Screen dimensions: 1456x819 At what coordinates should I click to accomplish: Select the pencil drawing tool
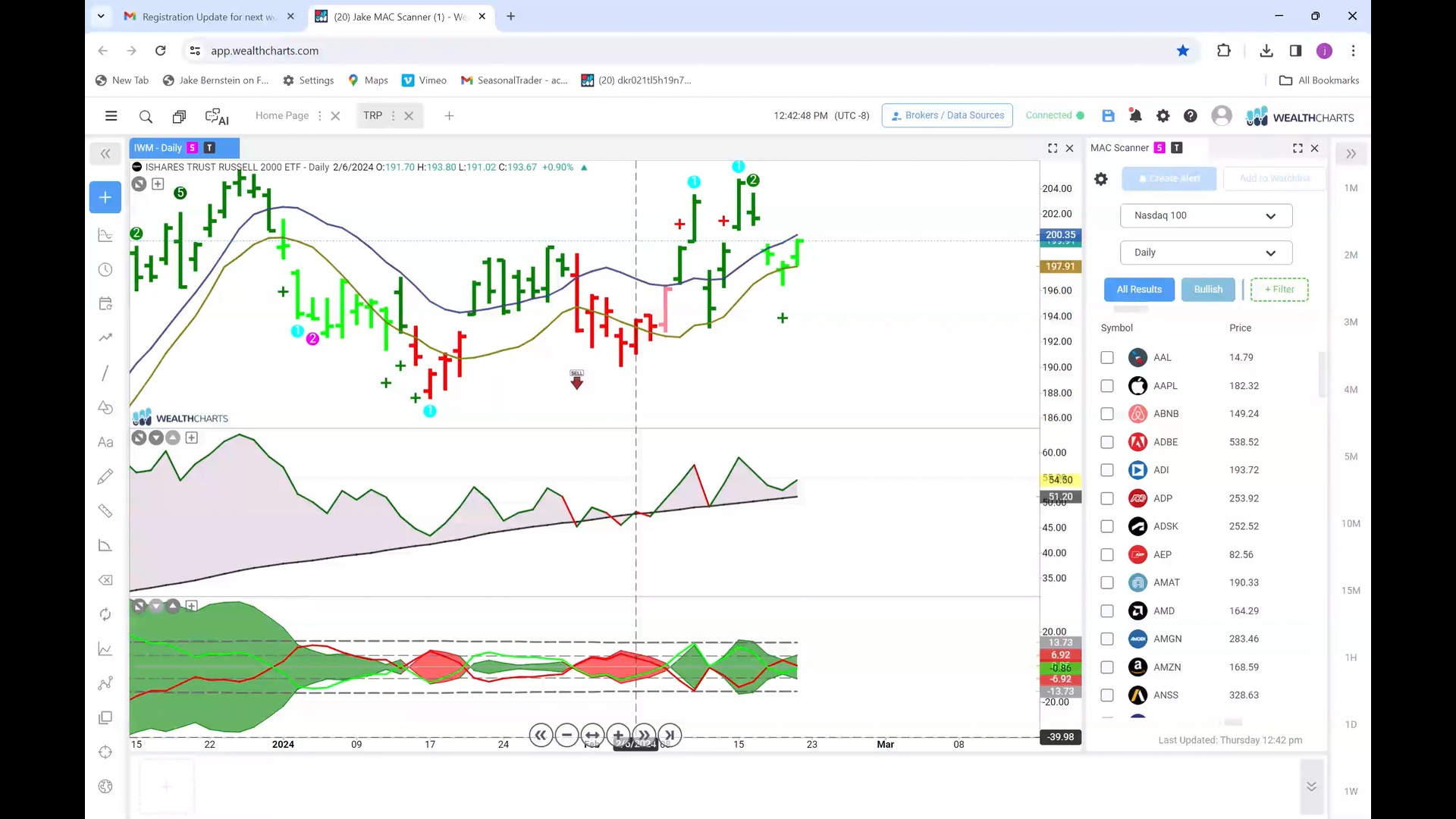tap(105, 476)
